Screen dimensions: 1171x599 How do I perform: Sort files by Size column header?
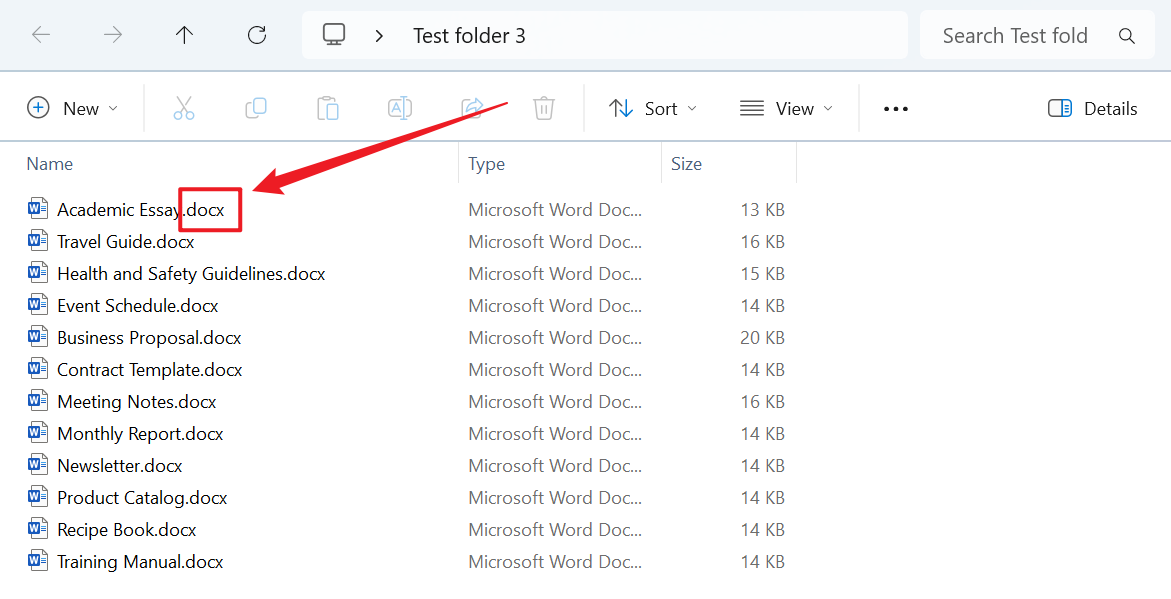coord(686,164)
